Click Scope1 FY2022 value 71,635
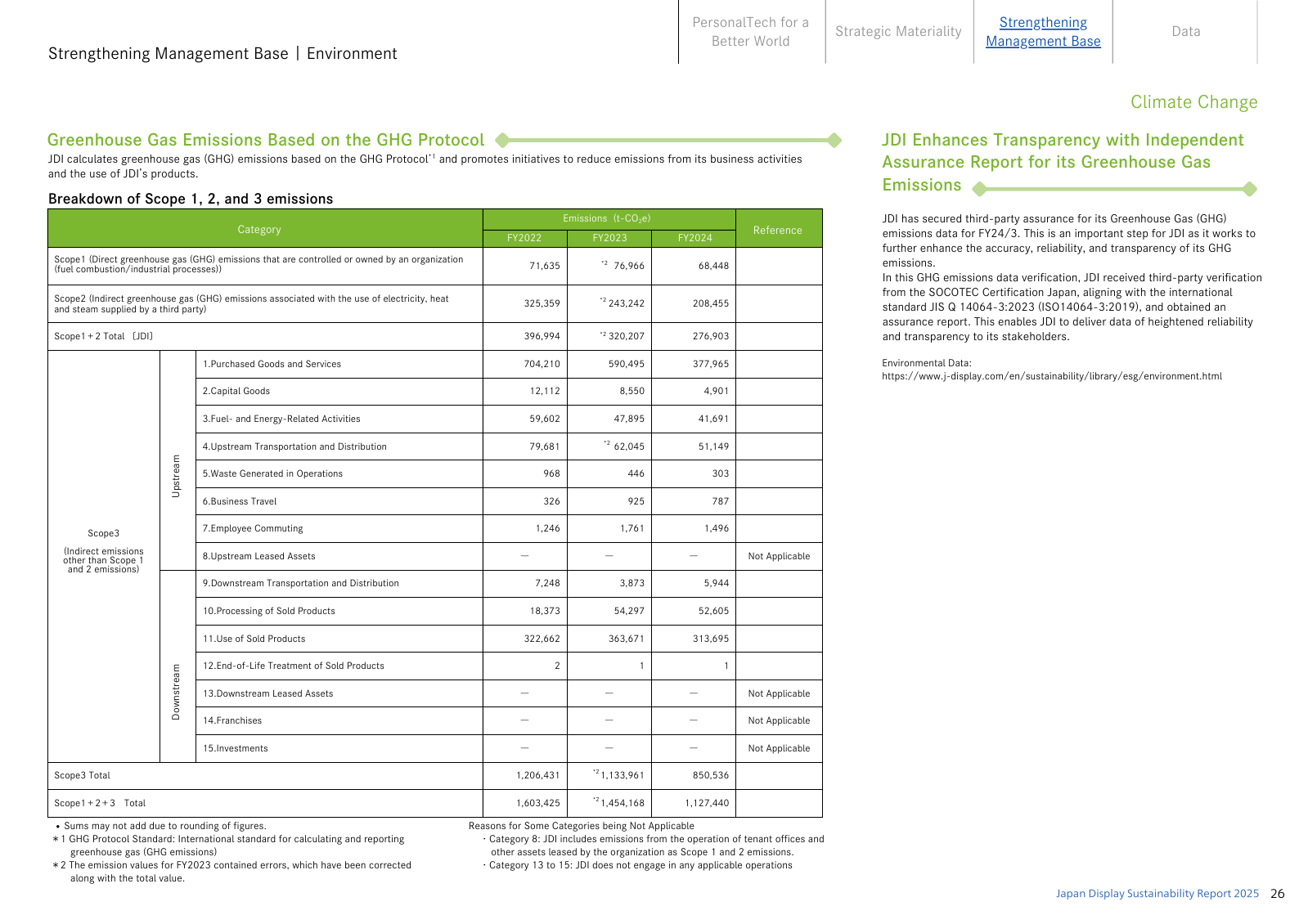 [x=544, y=266]
